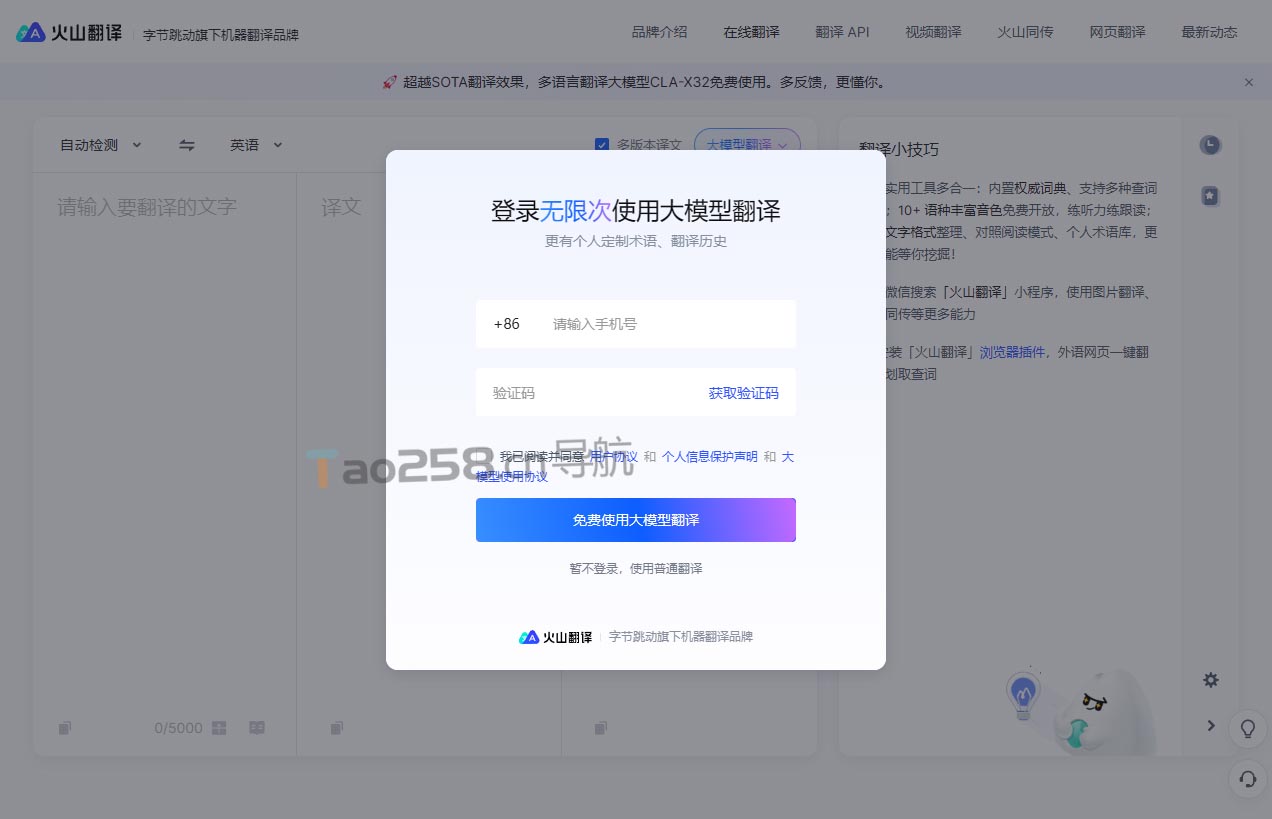Select 在线翻译 nav item

click(752, 32)
